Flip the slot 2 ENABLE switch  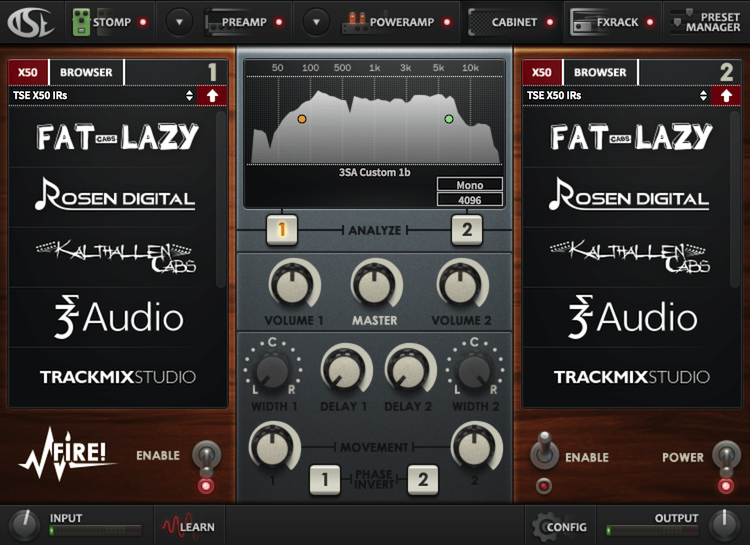click(544, 450)
